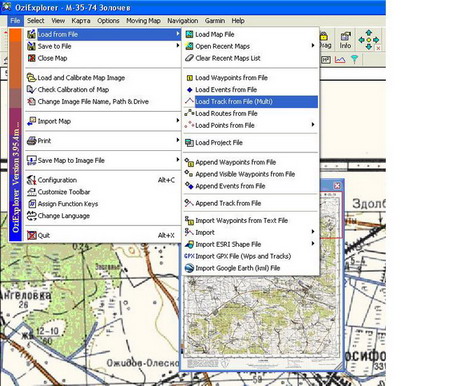Click Ожидов-Олеско label on the map
The height and width of the screenshot is (386, 476).
coord(143,363)
